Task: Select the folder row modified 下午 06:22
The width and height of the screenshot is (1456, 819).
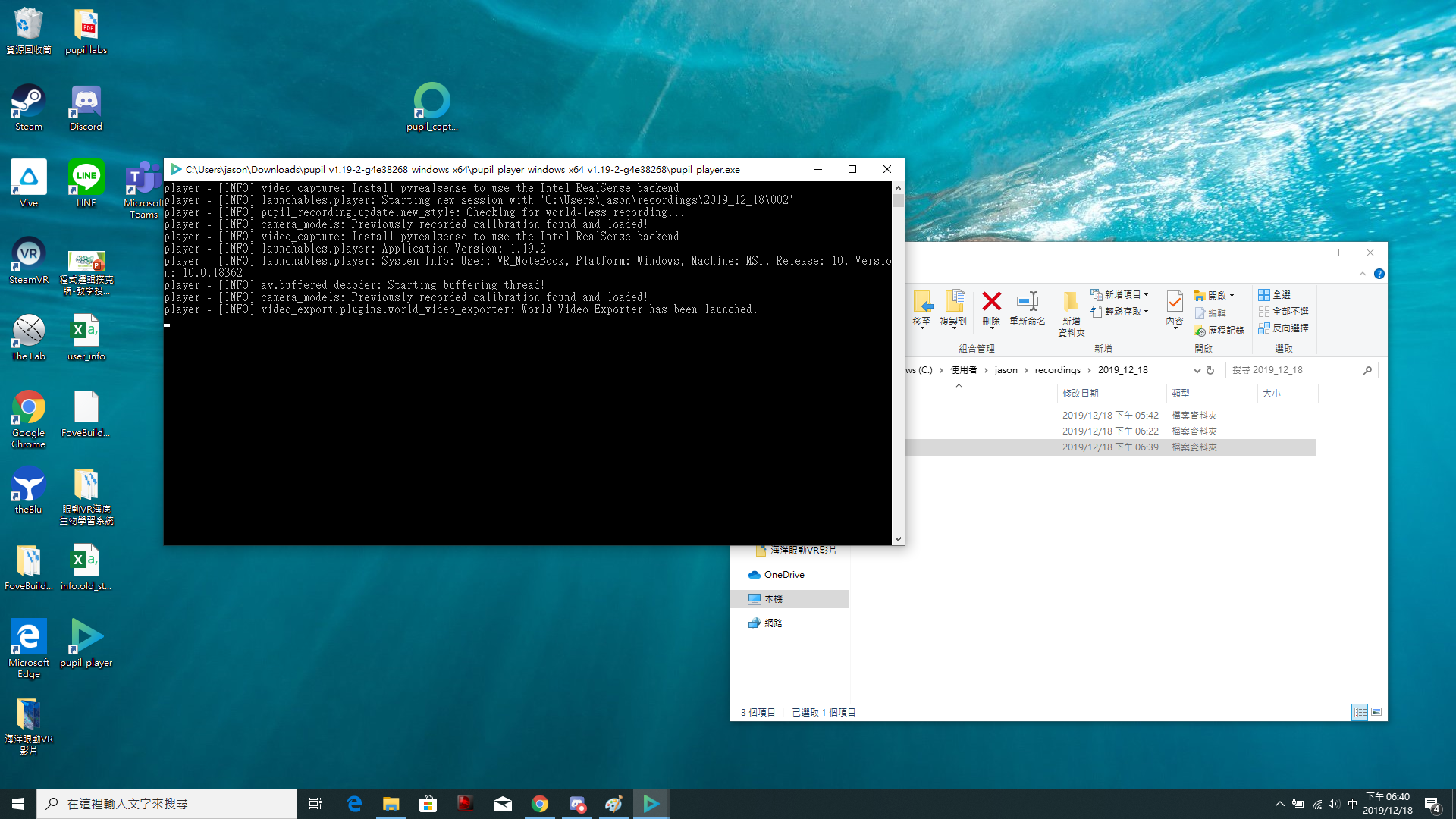Action: 1110,431
